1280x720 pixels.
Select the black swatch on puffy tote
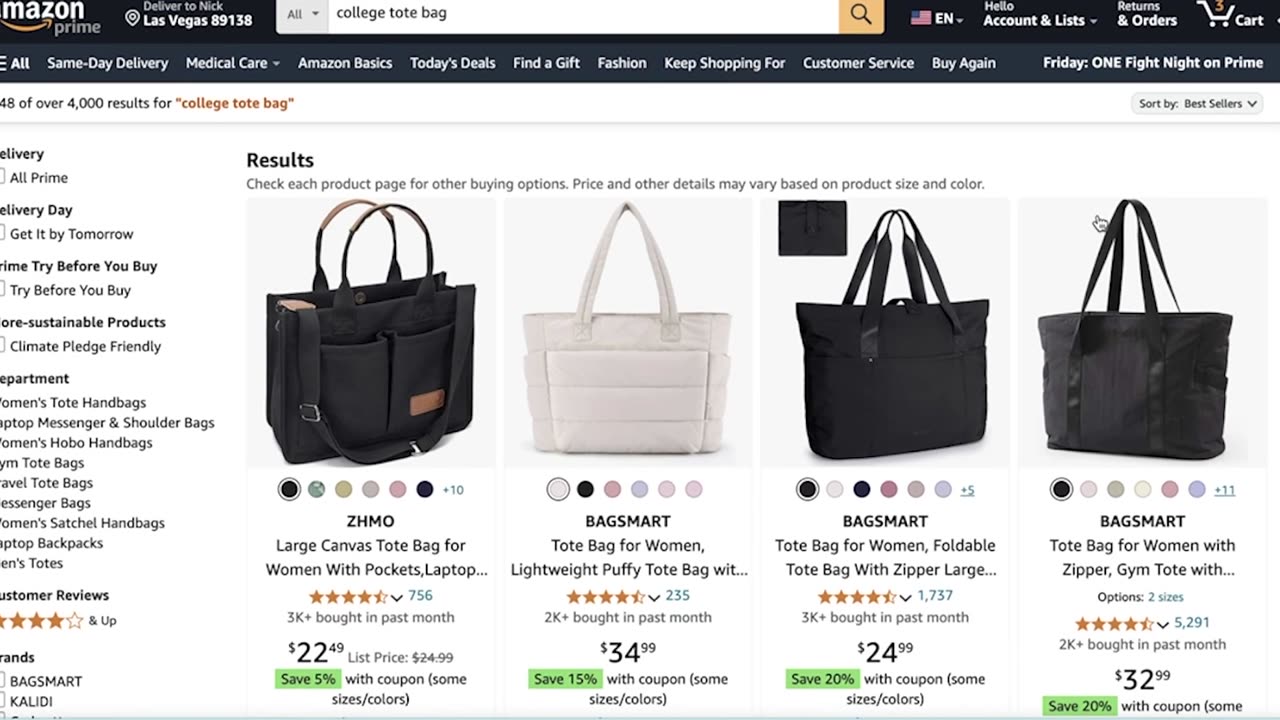coord(586,489)
